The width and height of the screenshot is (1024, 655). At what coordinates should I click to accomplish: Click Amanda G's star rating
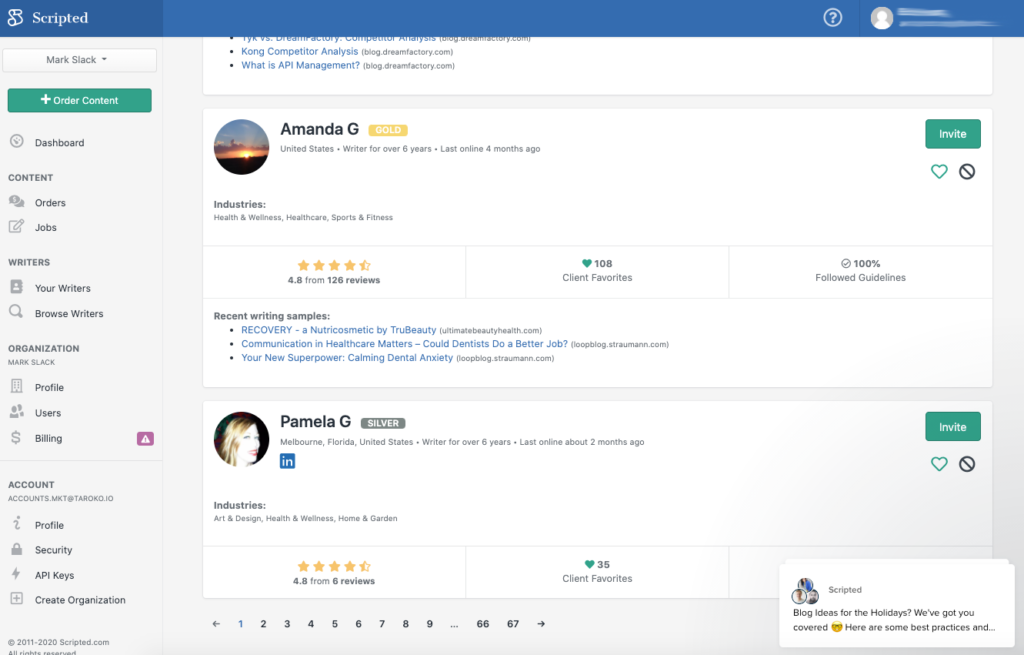click(x=334, y=265)
